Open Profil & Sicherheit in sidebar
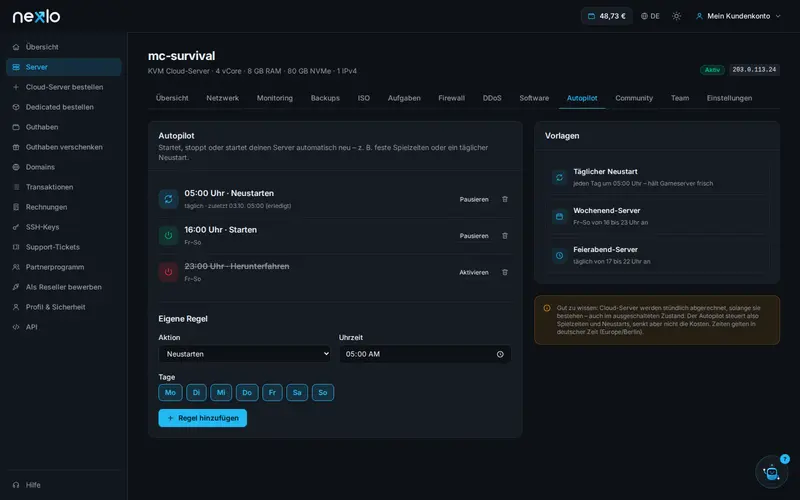800x500 pixels. click(x=64, y=307)
